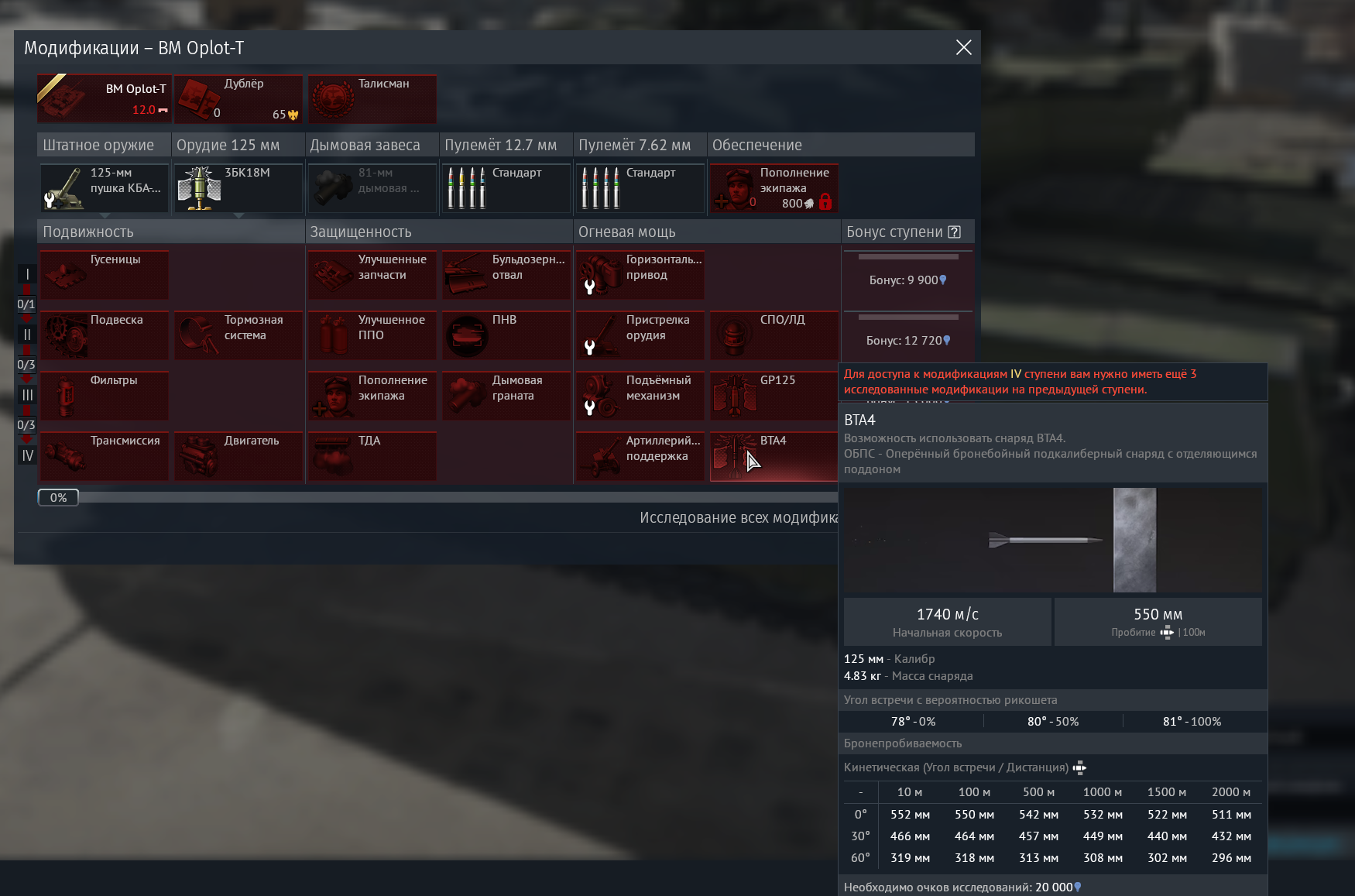Viewport: 1355px width, 896px height.
Task: Select Пополнение экипажа in the Защищенность column
Action: pos(372,395)
